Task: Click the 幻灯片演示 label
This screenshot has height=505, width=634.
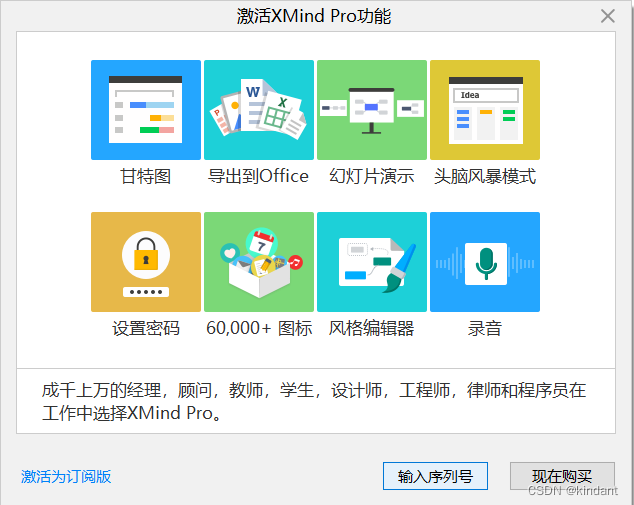Action: pos(372,177)
